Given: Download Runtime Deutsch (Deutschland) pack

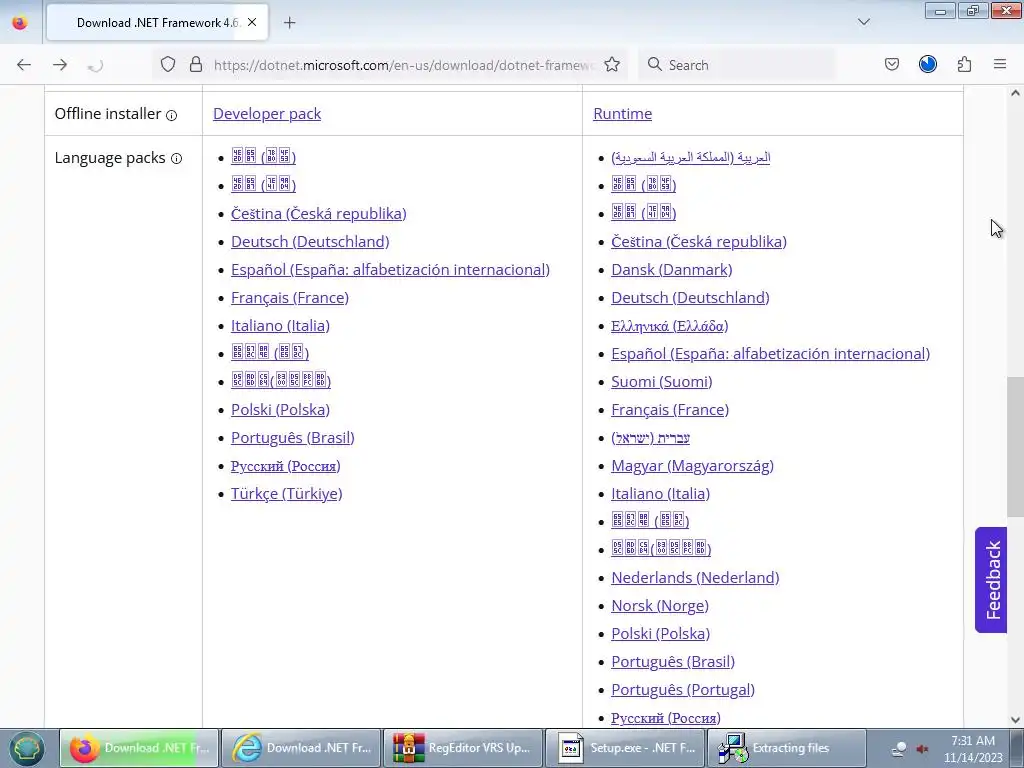Looking at the screenshot, I should tap(690, 298).
